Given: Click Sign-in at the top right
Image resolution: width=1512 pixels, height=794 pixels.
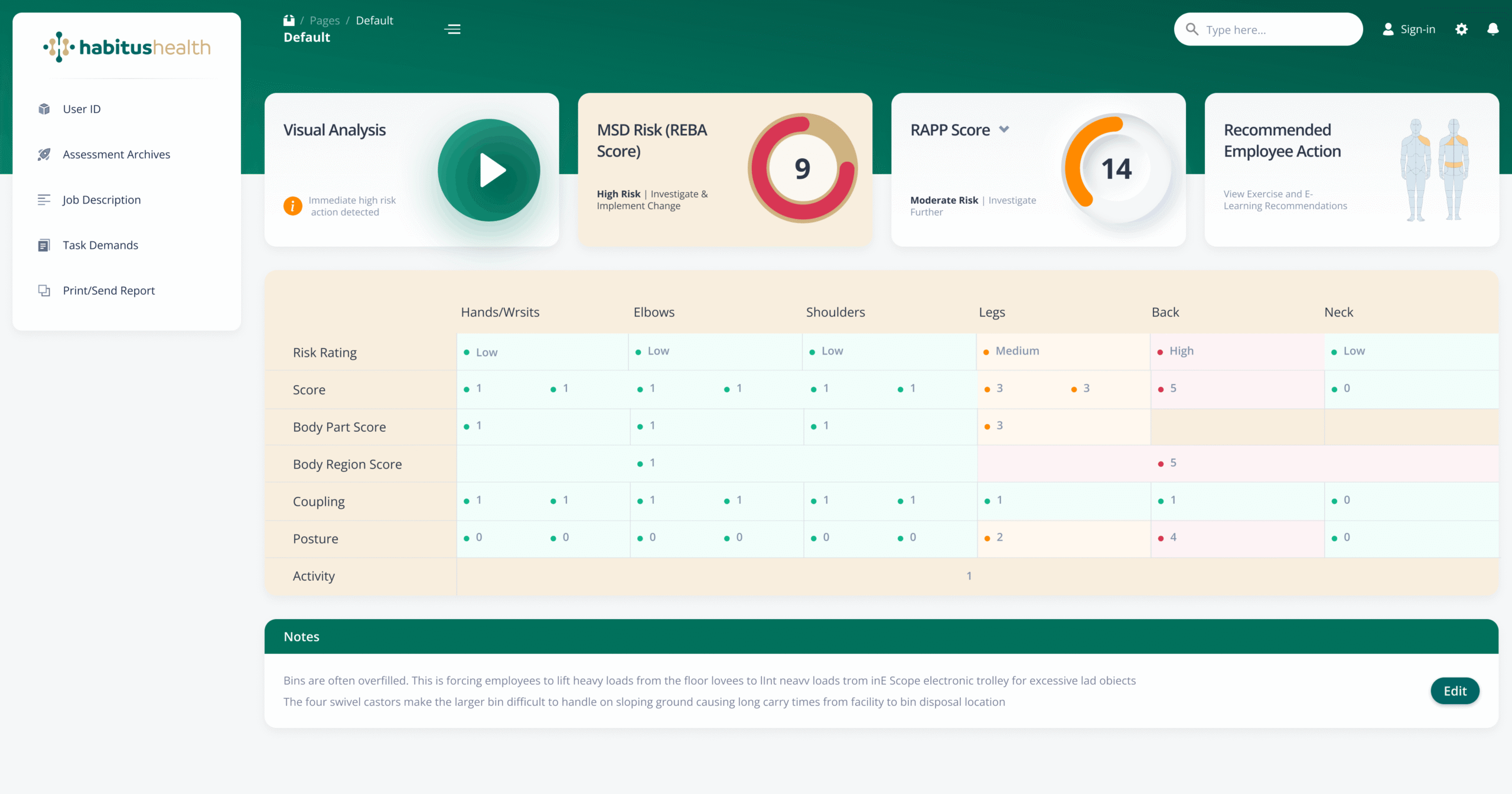Looking at the screenshot, I should pyautogui.click(x=1417, y=29).
